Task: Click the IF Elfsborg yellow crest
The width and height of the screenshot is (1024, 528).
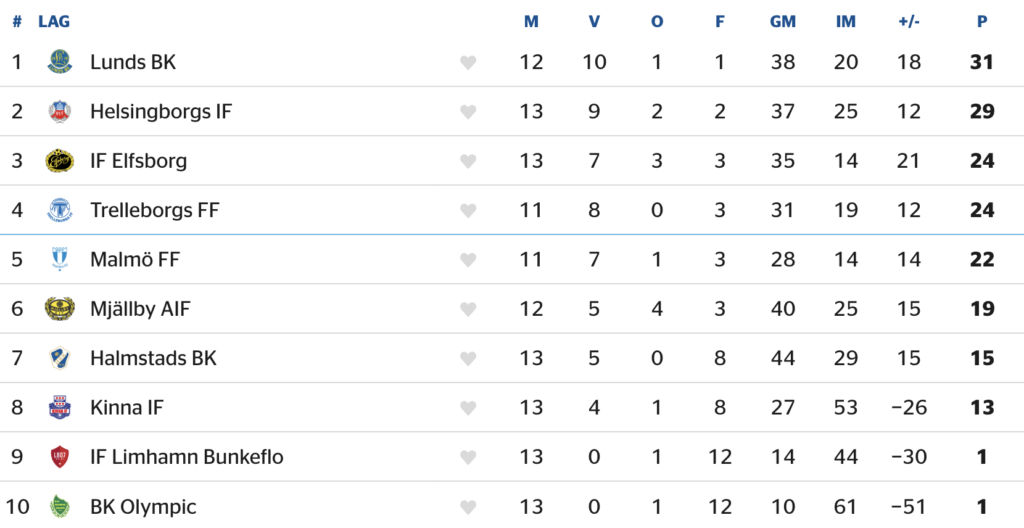Action: (60, 161)
